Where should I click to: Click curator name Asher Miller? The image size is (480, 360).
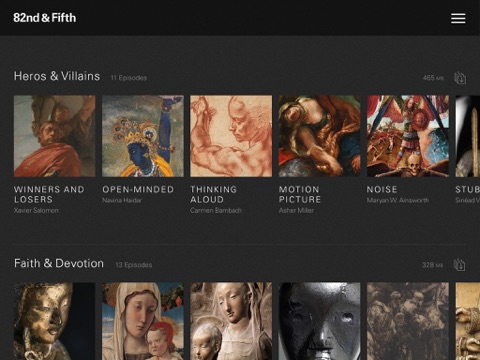tap(296, 210)
